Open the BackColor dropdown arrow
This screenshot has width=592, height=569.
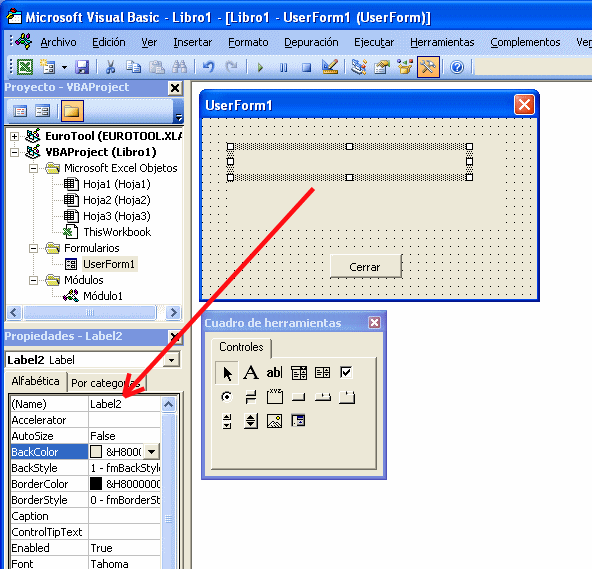(151, 452)
